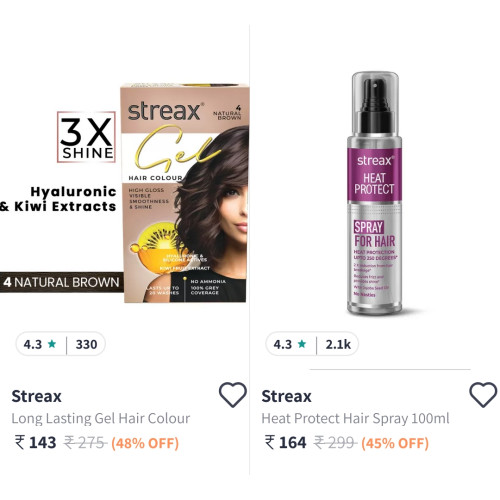The height and width of the screenshot is (500, 500).
Task: Click the star in the Gel Hair Colour rating
Action: (52, 344)
